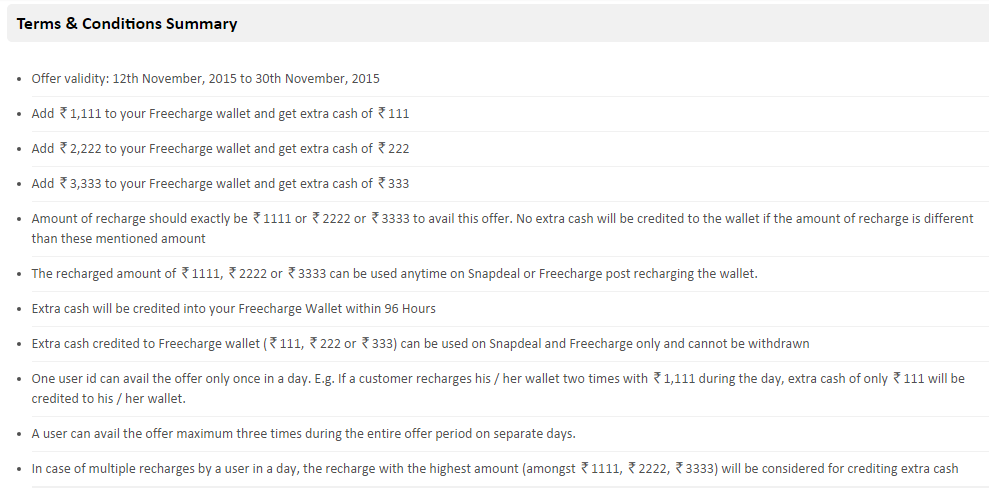
Task: Click the rupee symbol before extra cash 111
Action: coord(381,114)
